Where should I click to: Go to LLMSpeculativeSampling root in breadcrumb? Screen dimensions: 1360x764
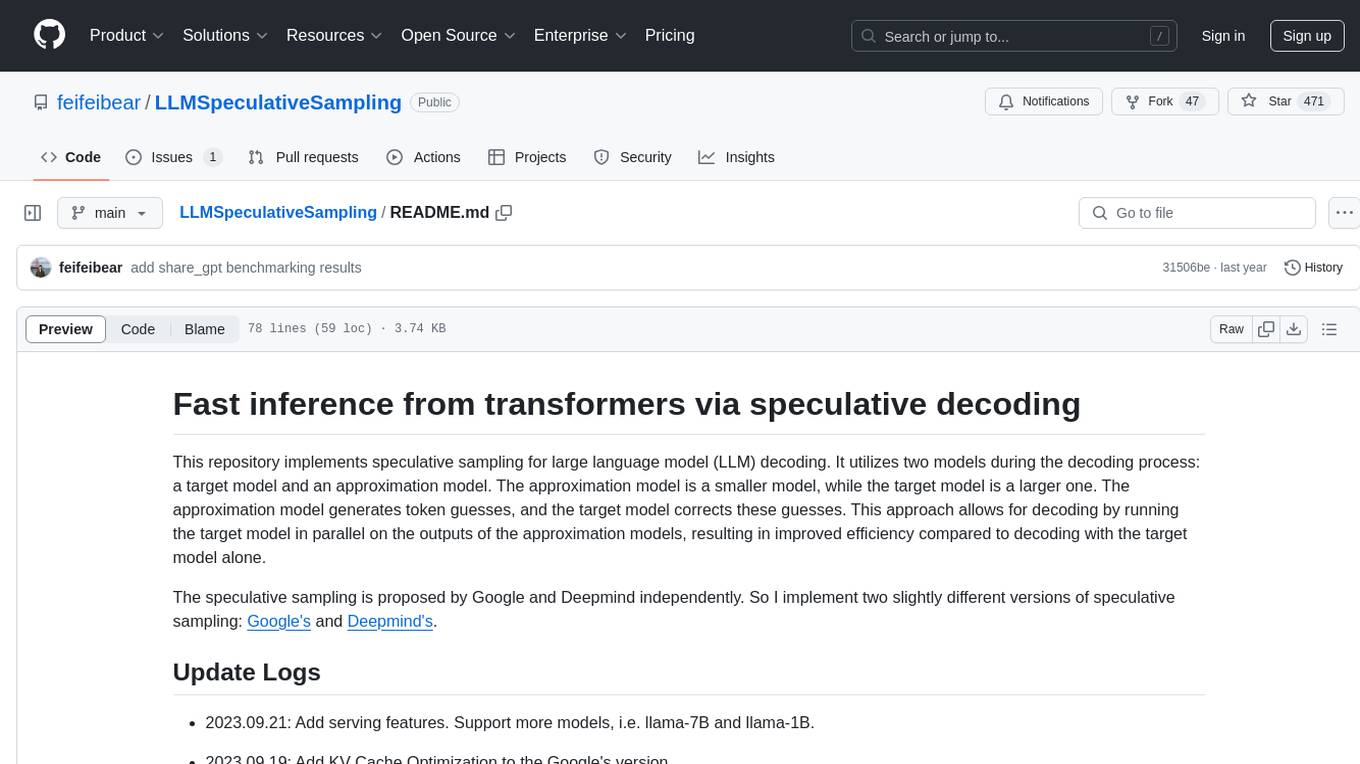pos(278,212)
